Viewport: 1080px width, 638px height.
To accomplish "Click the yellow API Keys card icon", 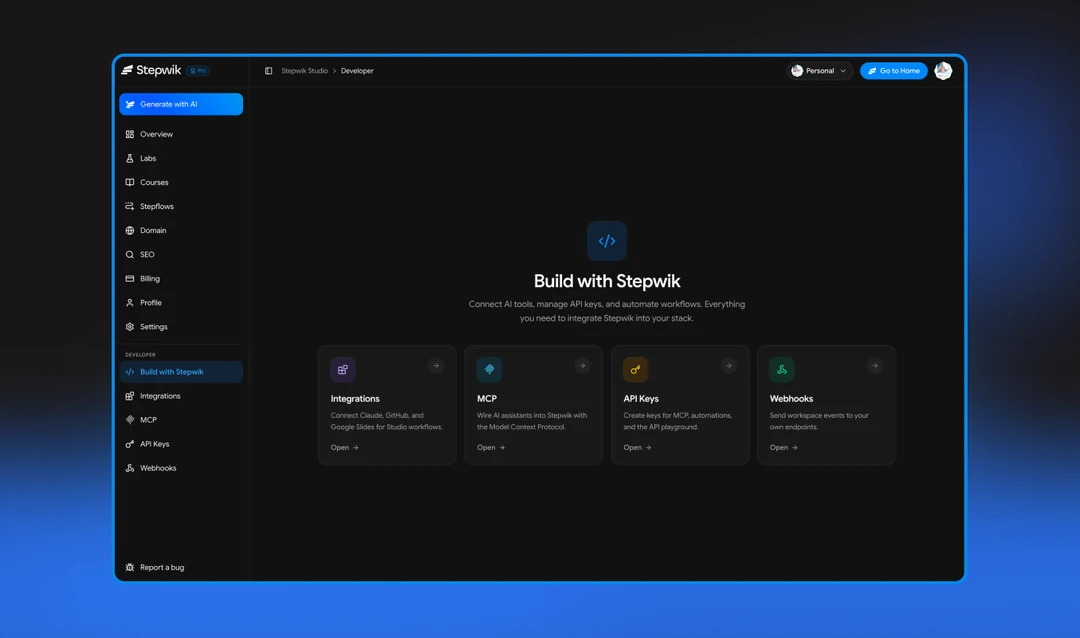I will [x=636, y=369].
